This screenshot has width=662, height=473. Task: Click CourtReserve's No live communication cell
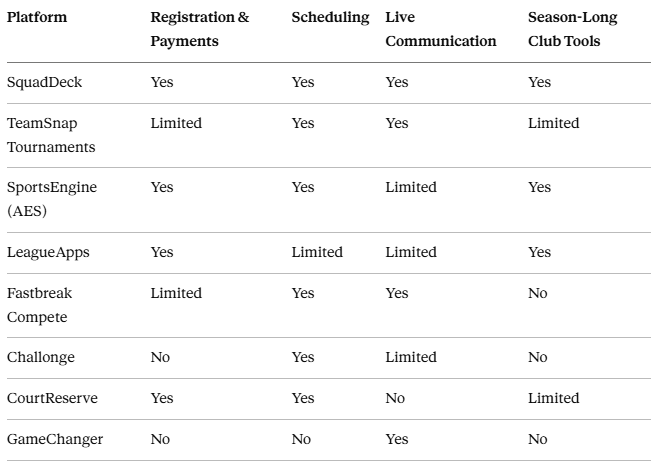[395, 398]
